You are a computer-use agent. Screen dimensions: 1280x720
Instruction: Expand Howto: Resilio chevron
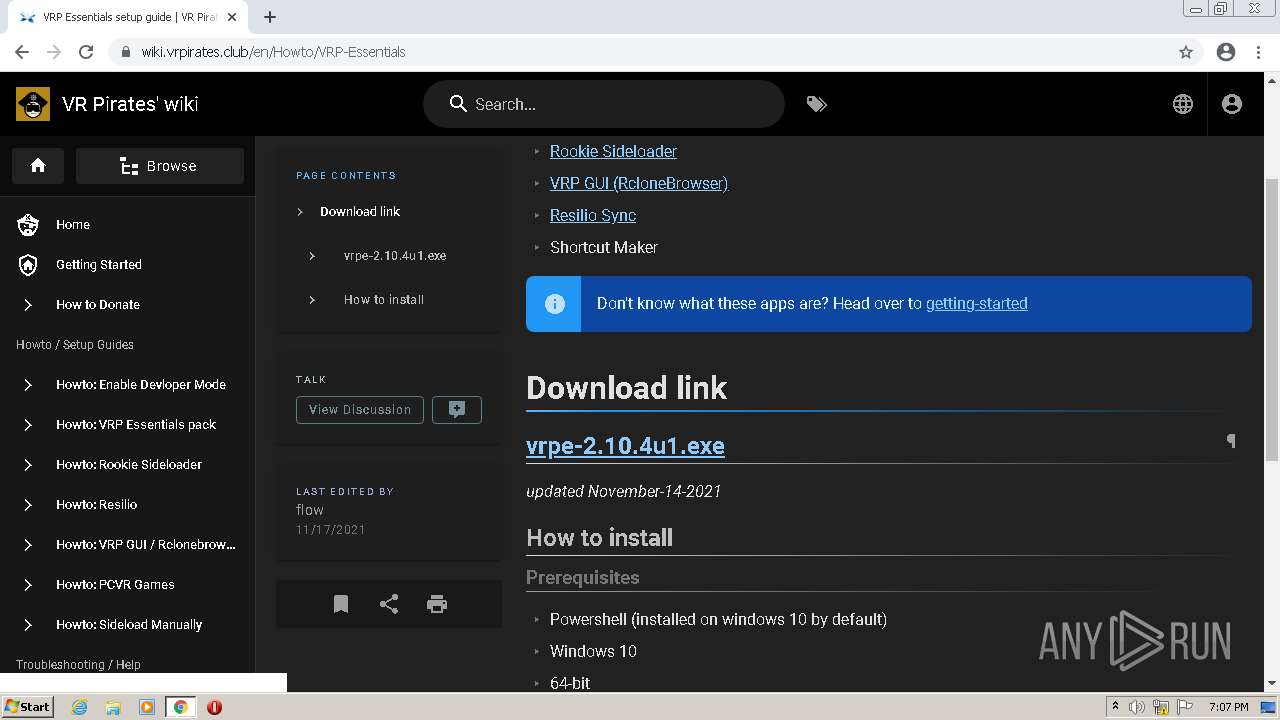[28, 505]
